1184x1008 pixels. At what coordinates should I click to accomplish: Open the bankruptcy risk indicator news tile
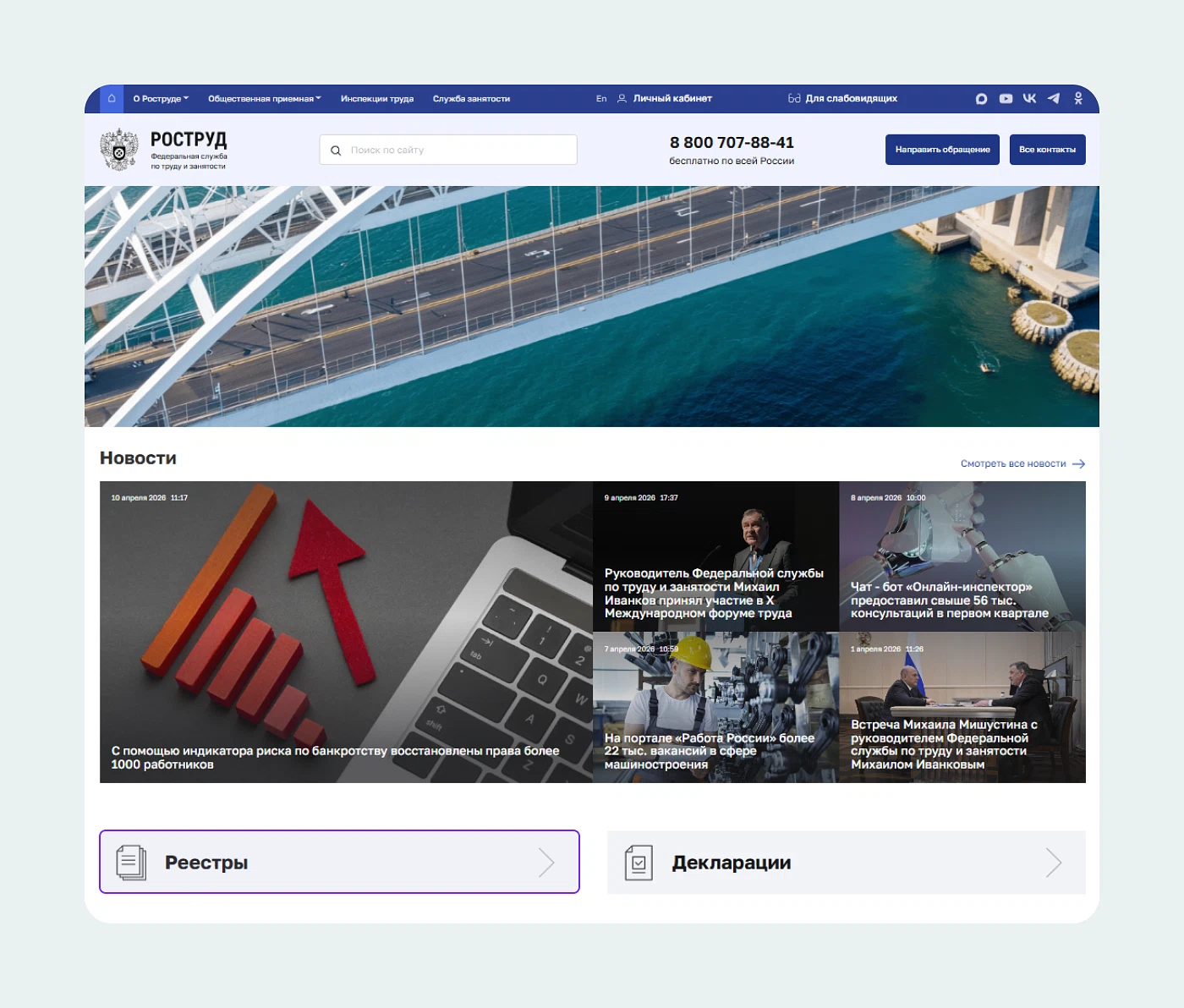pos(346,632)
